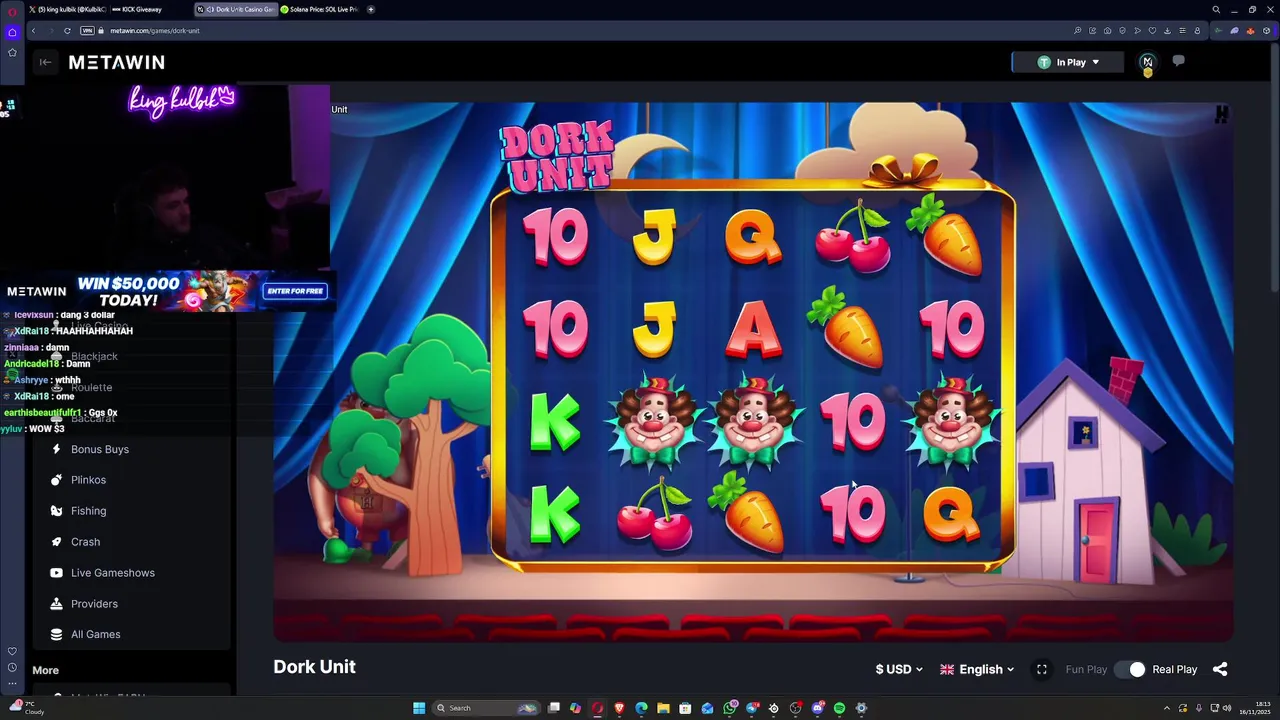Open Windows Start menu

coord(419,708)
